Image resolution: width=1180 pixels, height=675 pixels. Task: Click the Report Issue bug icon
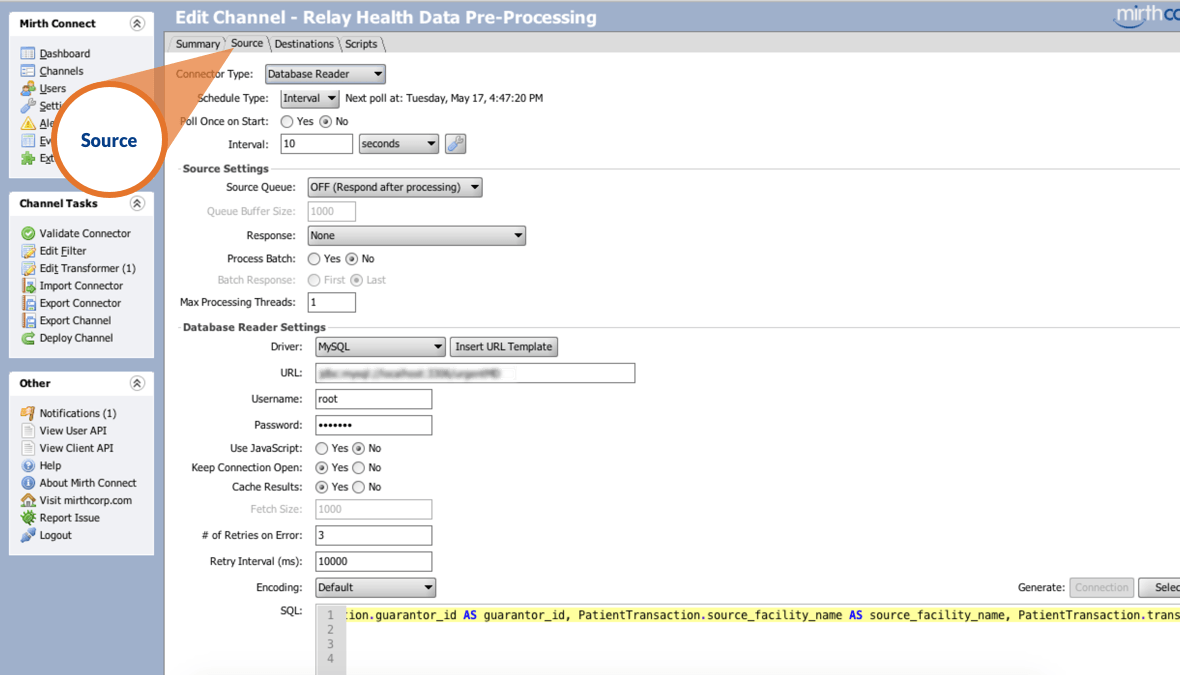(x=28, y=518)
